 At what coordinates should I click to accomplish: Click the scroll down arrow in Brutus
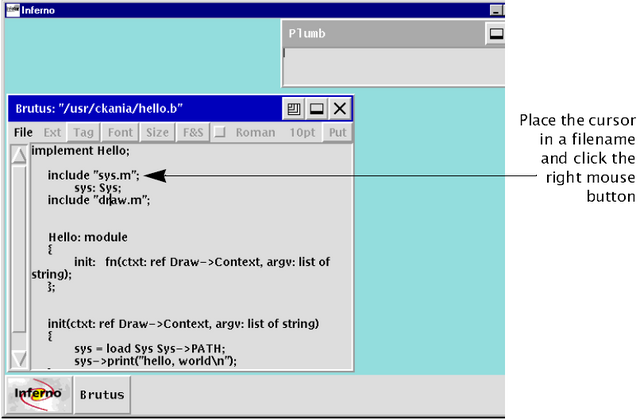click(19, 359)
